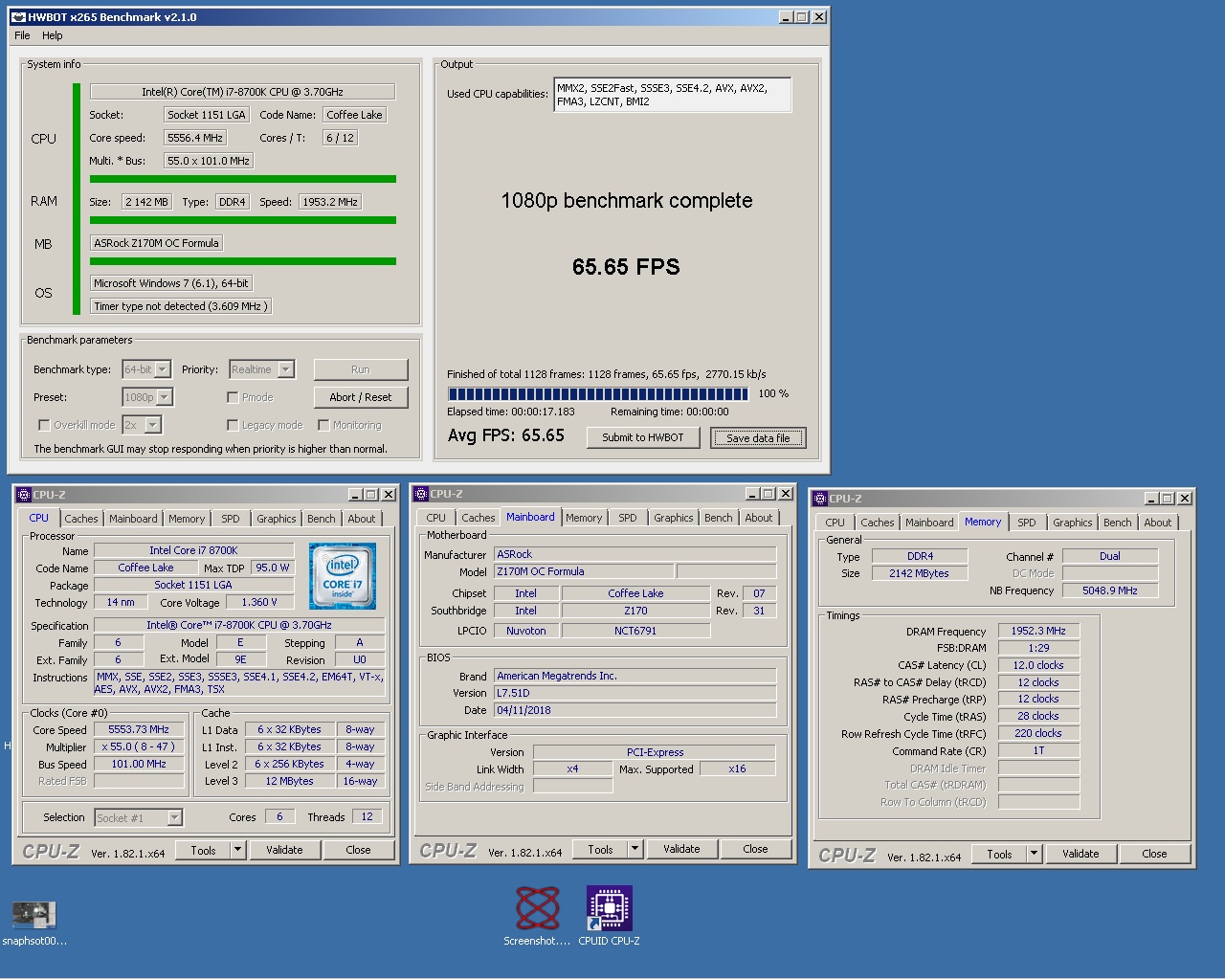
Task: Click the Core Speed 5553.73 MHz field
Action: (139, 730)
